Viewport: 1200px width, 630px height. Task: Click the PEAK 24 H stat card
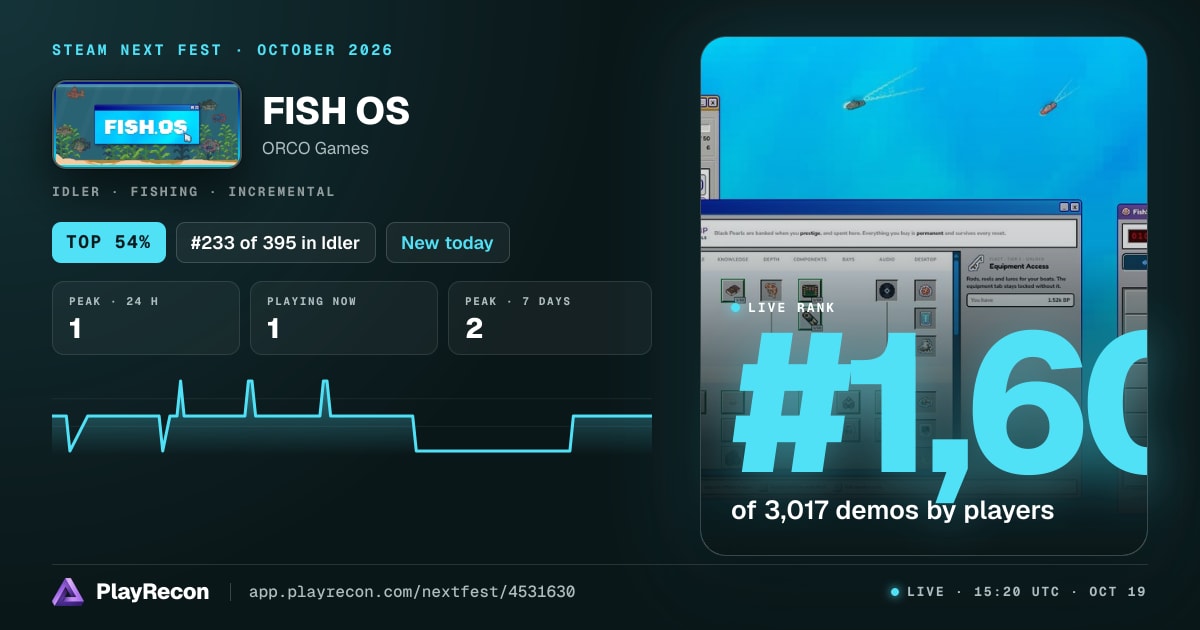(x=146, y=318)
